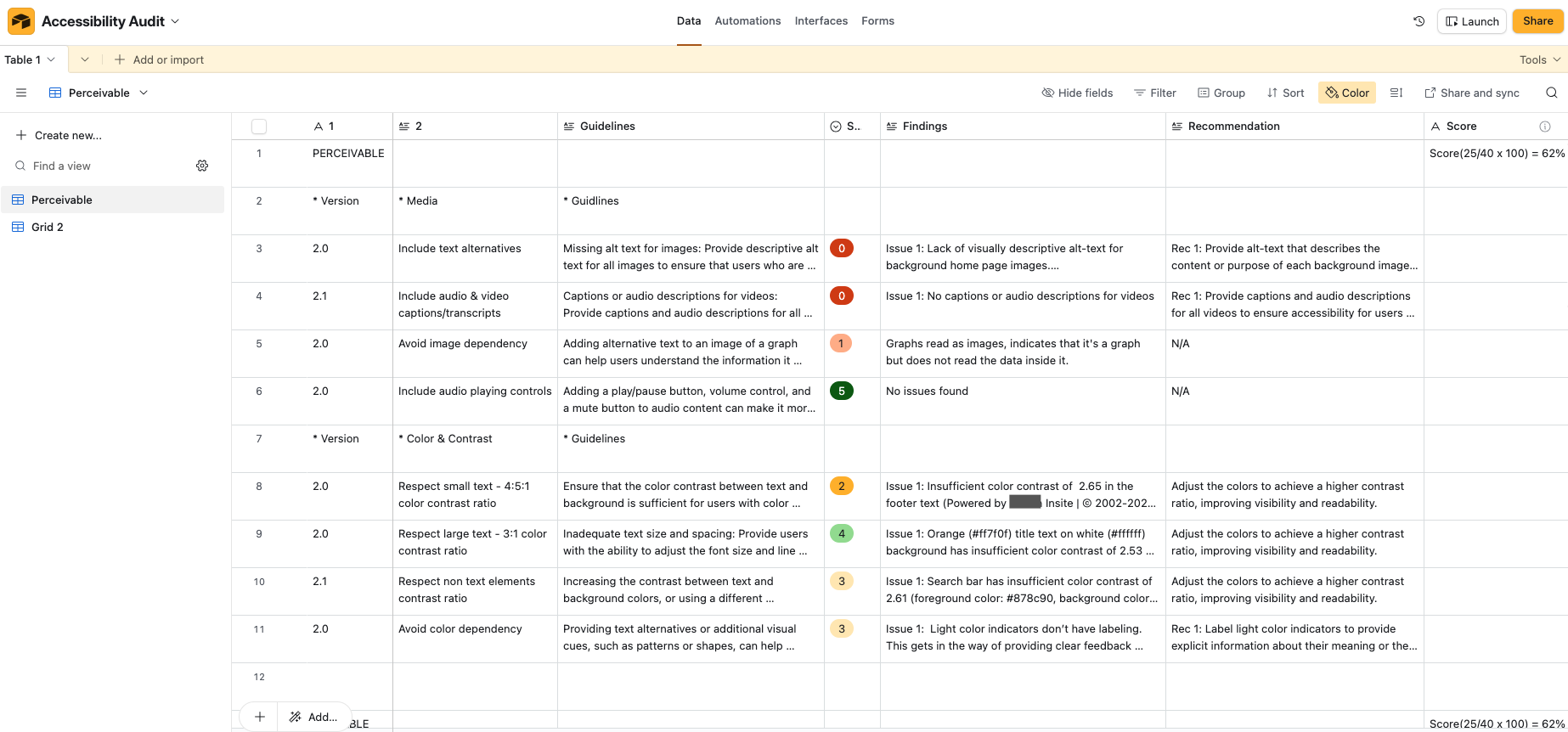This screenshot has width=1568, height=732.
Task: Open the Color options
Action: [x=1347, y=93]
